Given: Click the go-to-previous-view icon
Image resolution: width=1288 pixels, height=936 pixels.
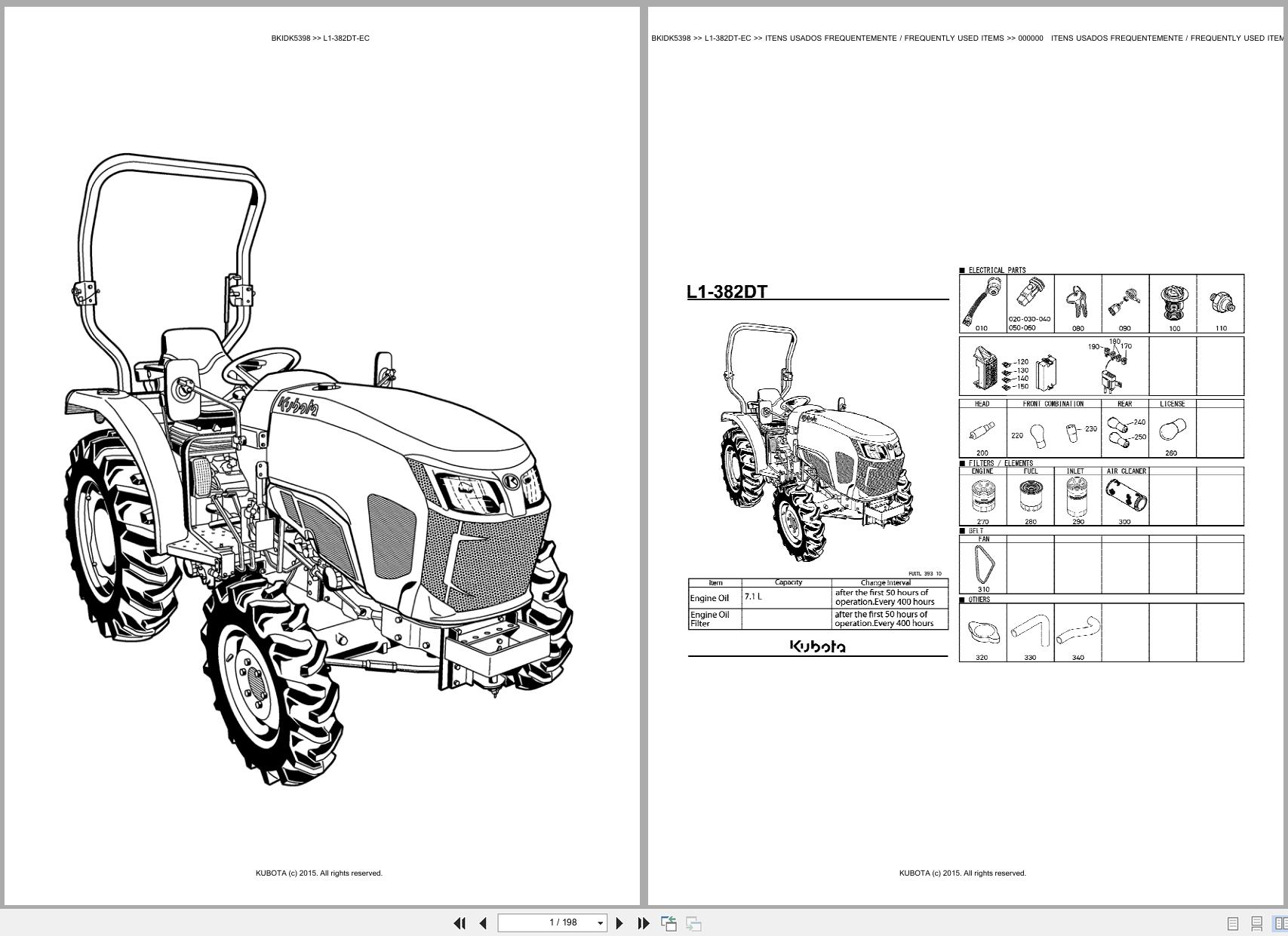Looking at the screenshot, I should pos(669,923).
